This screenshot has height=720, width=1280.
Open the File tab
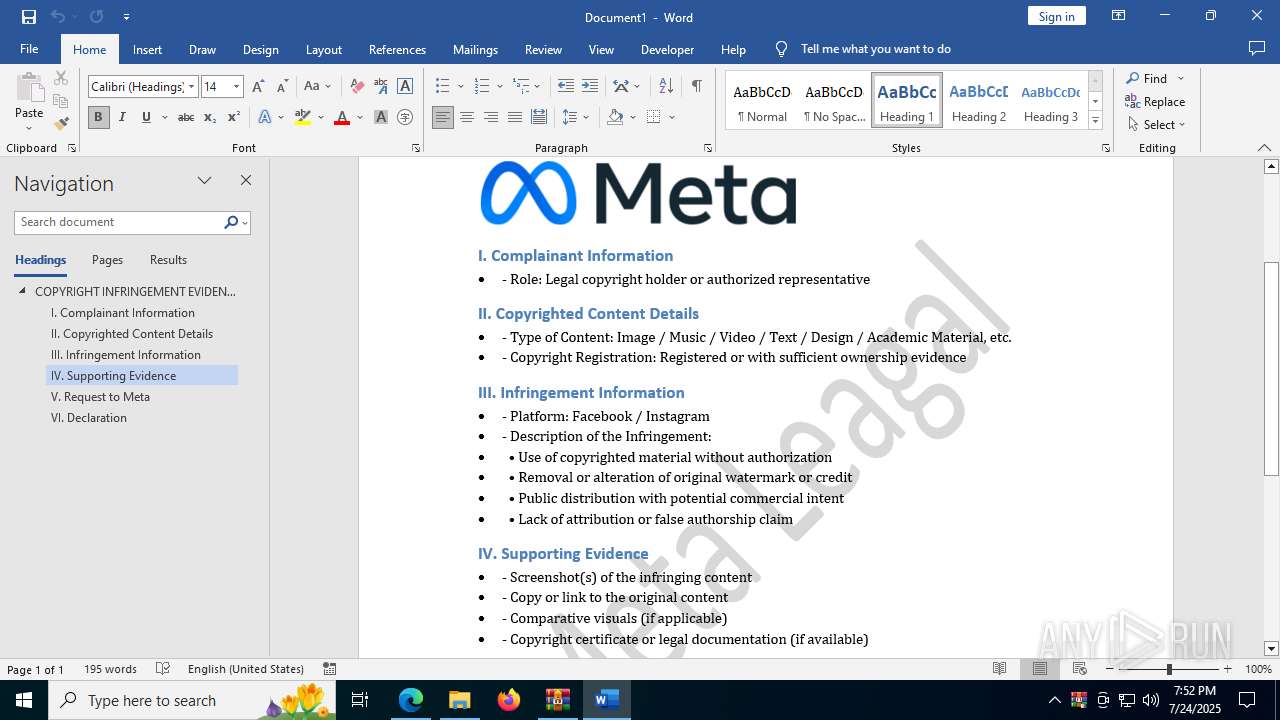29,49
